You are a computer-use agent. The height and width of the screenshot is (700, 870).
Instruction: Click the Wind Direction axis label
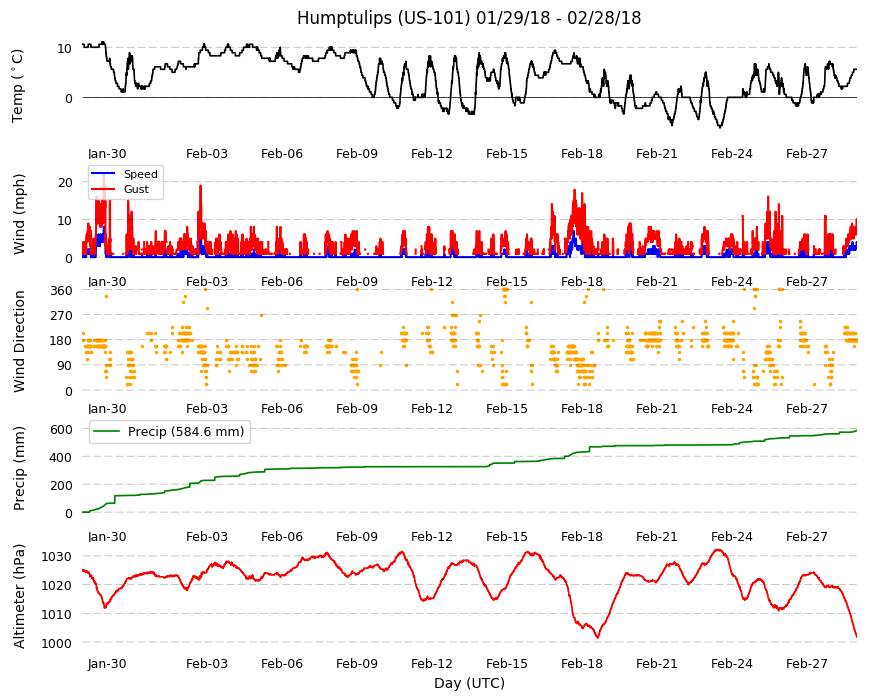click(x=19, y=341)
